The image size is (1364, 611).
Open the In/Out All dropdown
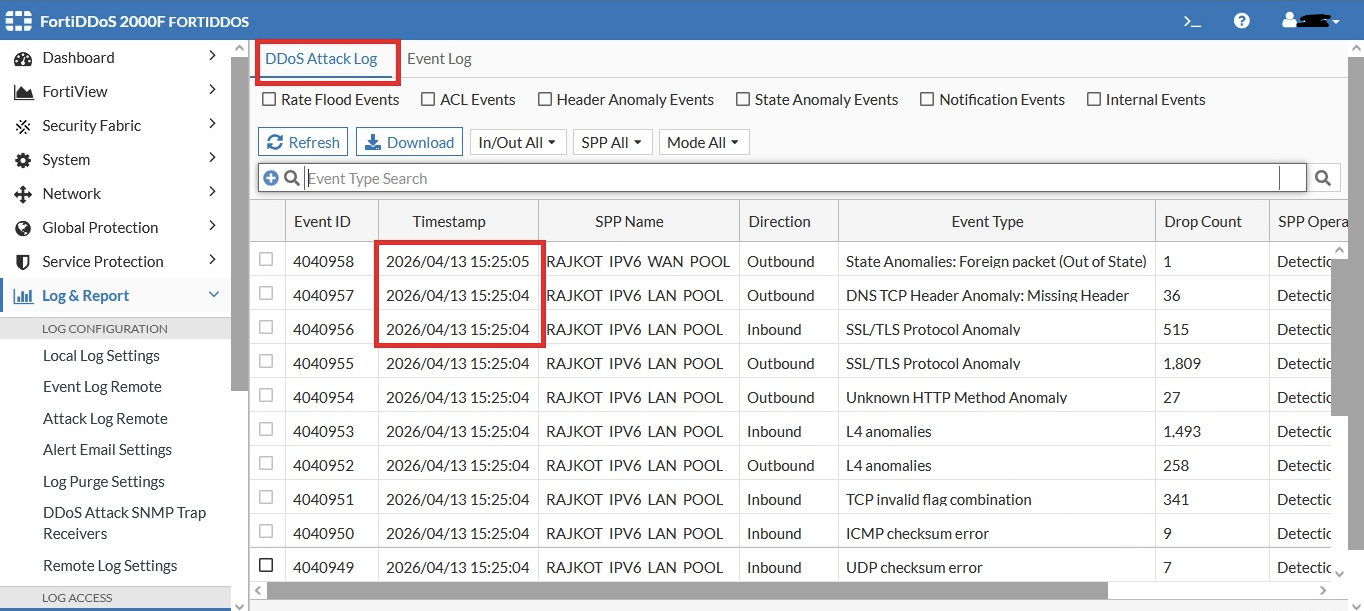[518, 142]
